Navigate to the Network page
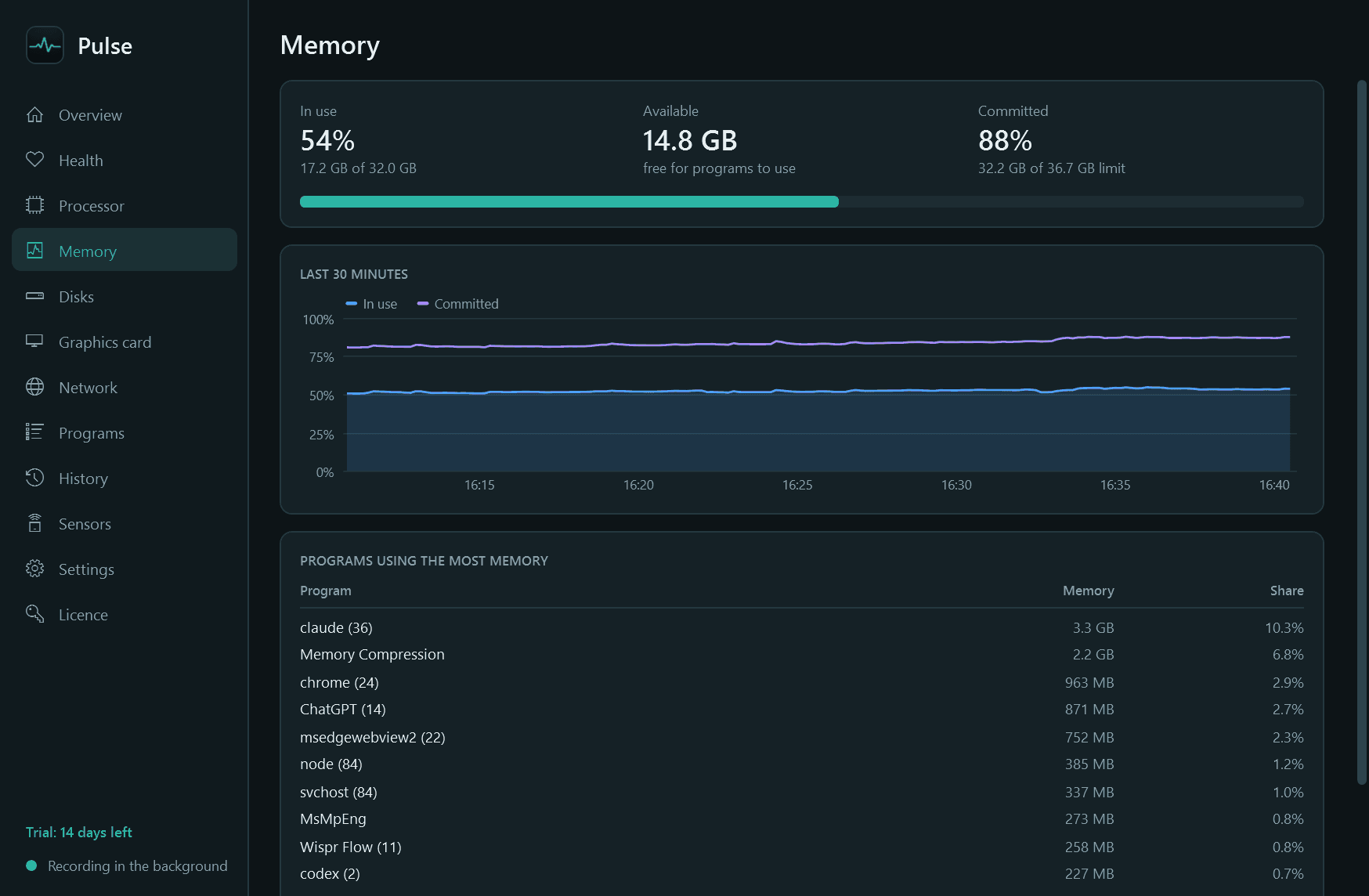 (x=125, y=388)
